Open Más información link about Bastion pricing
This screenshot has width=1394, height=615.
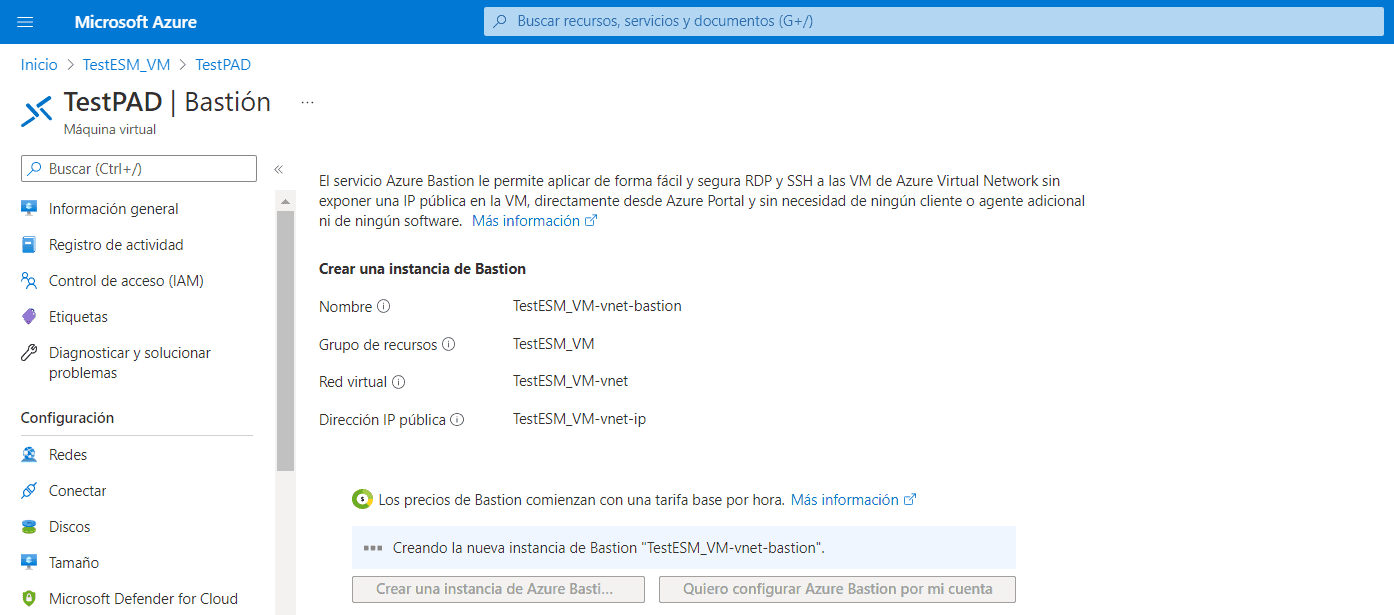click(x=853, y=500)
